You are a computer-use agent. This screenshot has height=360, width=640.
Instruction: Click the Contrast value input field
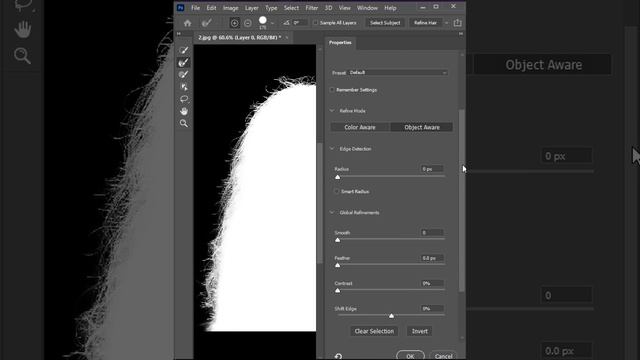[432, 283]
